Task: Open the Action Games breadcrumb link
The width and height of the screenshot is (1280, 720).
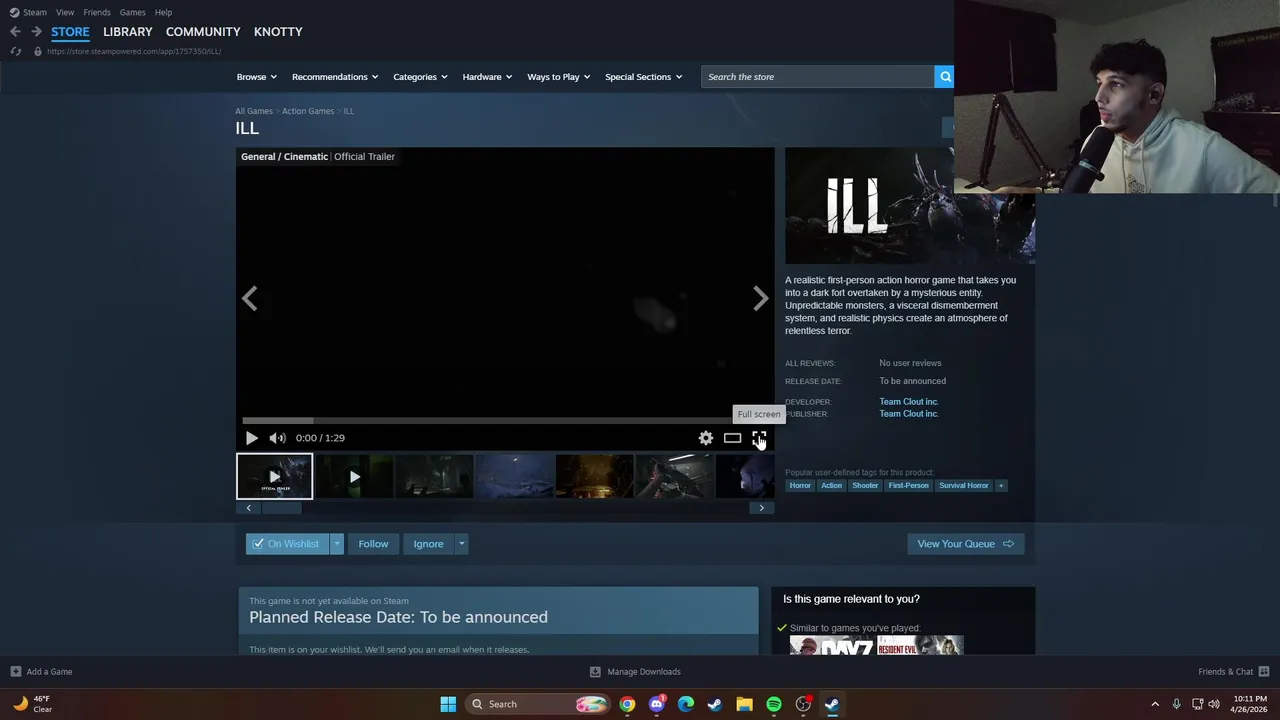Action: [x=308, y=111]
